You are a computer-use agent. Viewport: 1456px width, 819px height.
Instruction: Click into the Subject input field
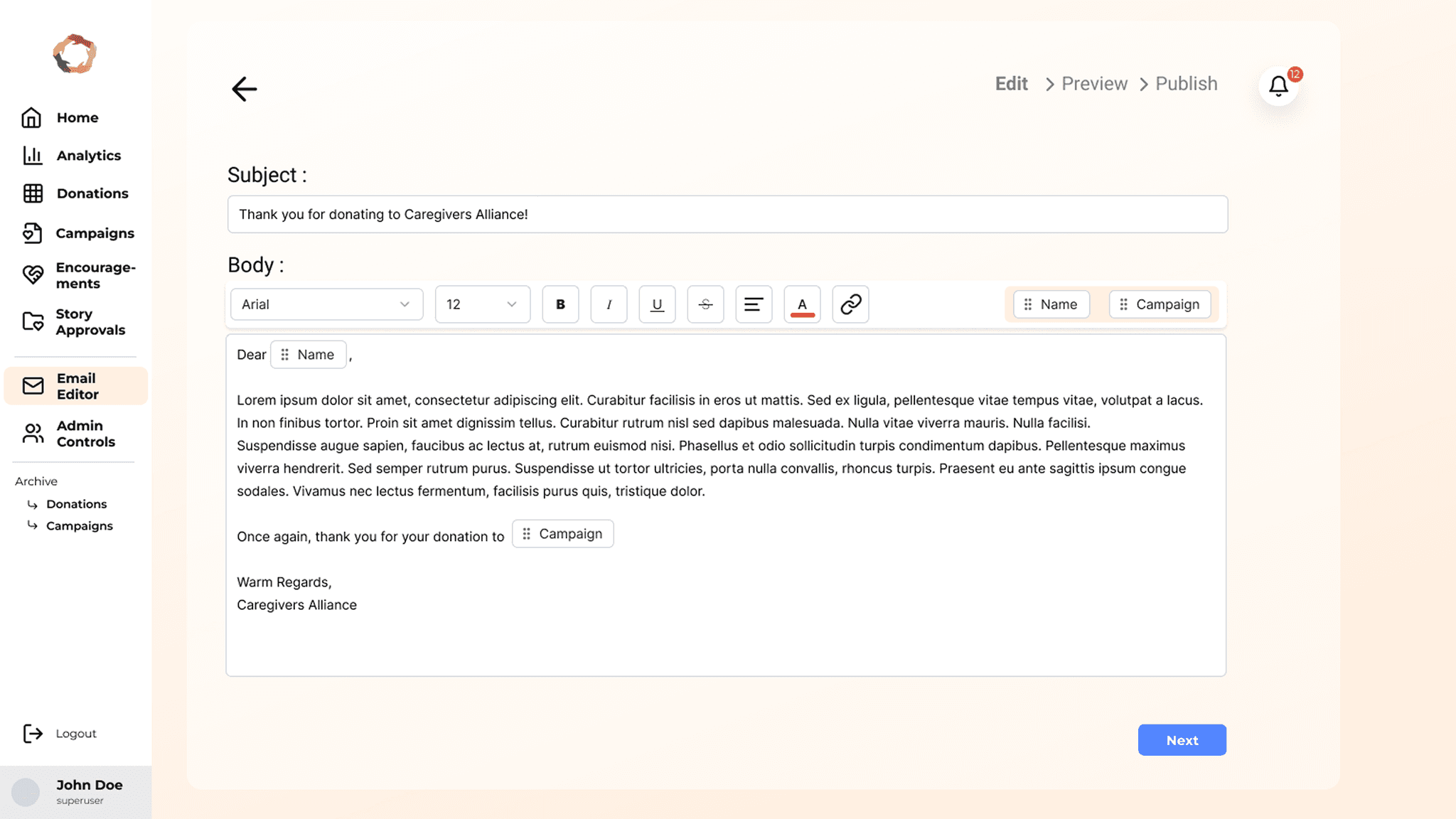[727, 214]
